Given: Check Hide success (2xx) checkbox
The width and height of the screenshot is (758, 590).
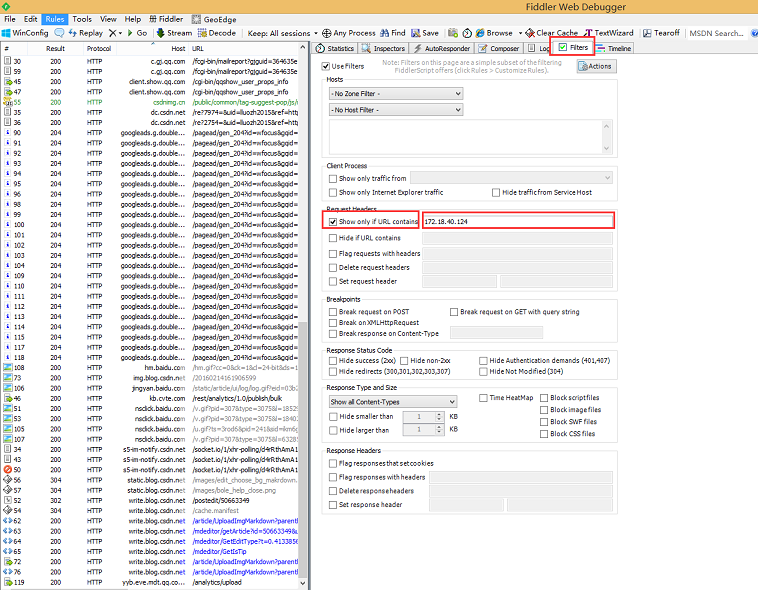Looking at the screenshot, I should [x=333, y=361].
